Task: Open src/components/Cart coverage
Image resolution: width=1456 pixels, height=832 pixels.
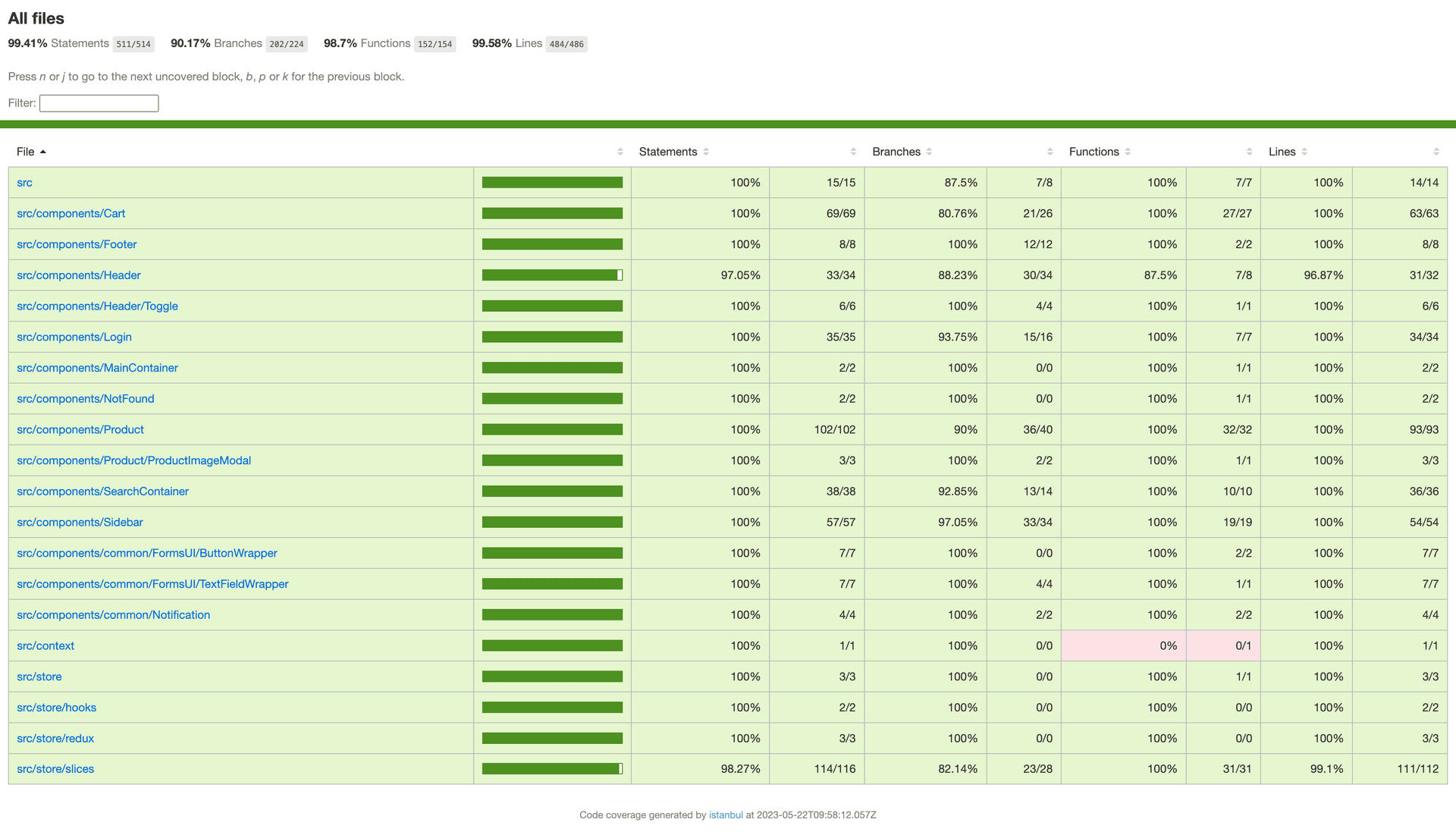Action: tap(71, 214)
